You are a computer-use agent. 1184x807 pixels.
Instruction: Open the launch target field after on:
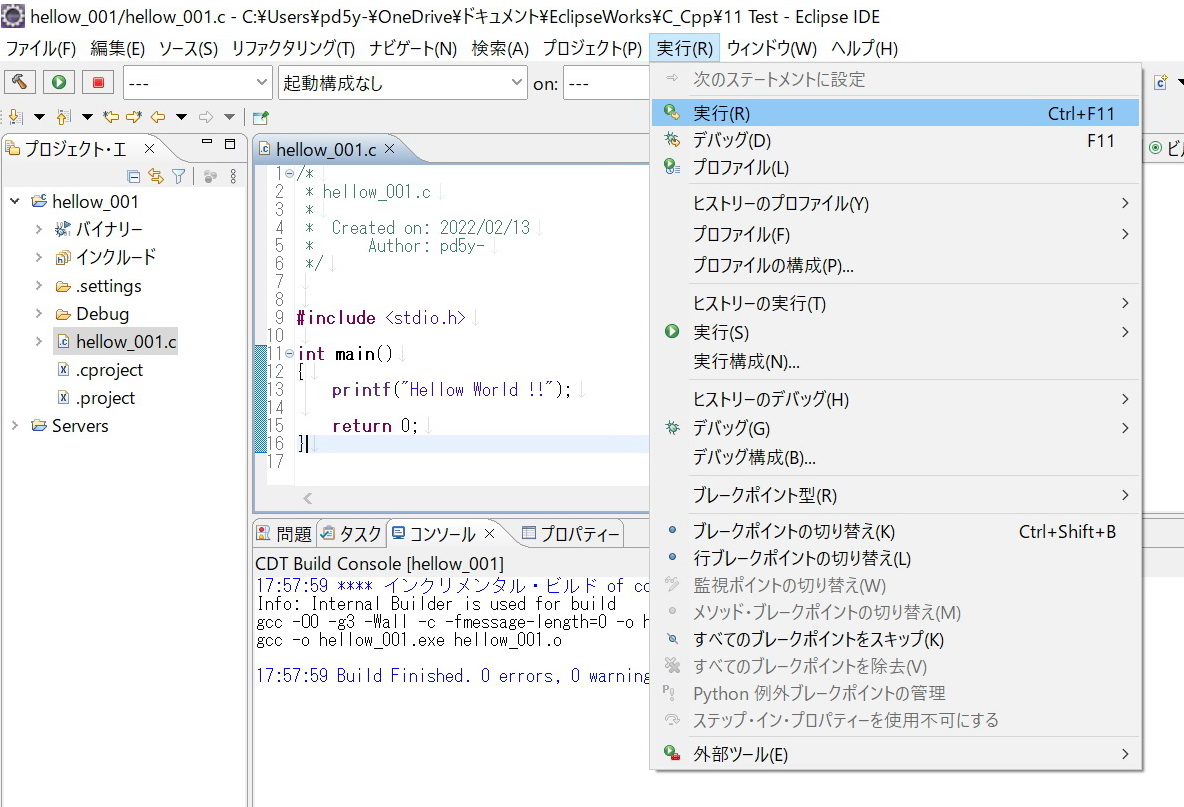tap(606, 82)
